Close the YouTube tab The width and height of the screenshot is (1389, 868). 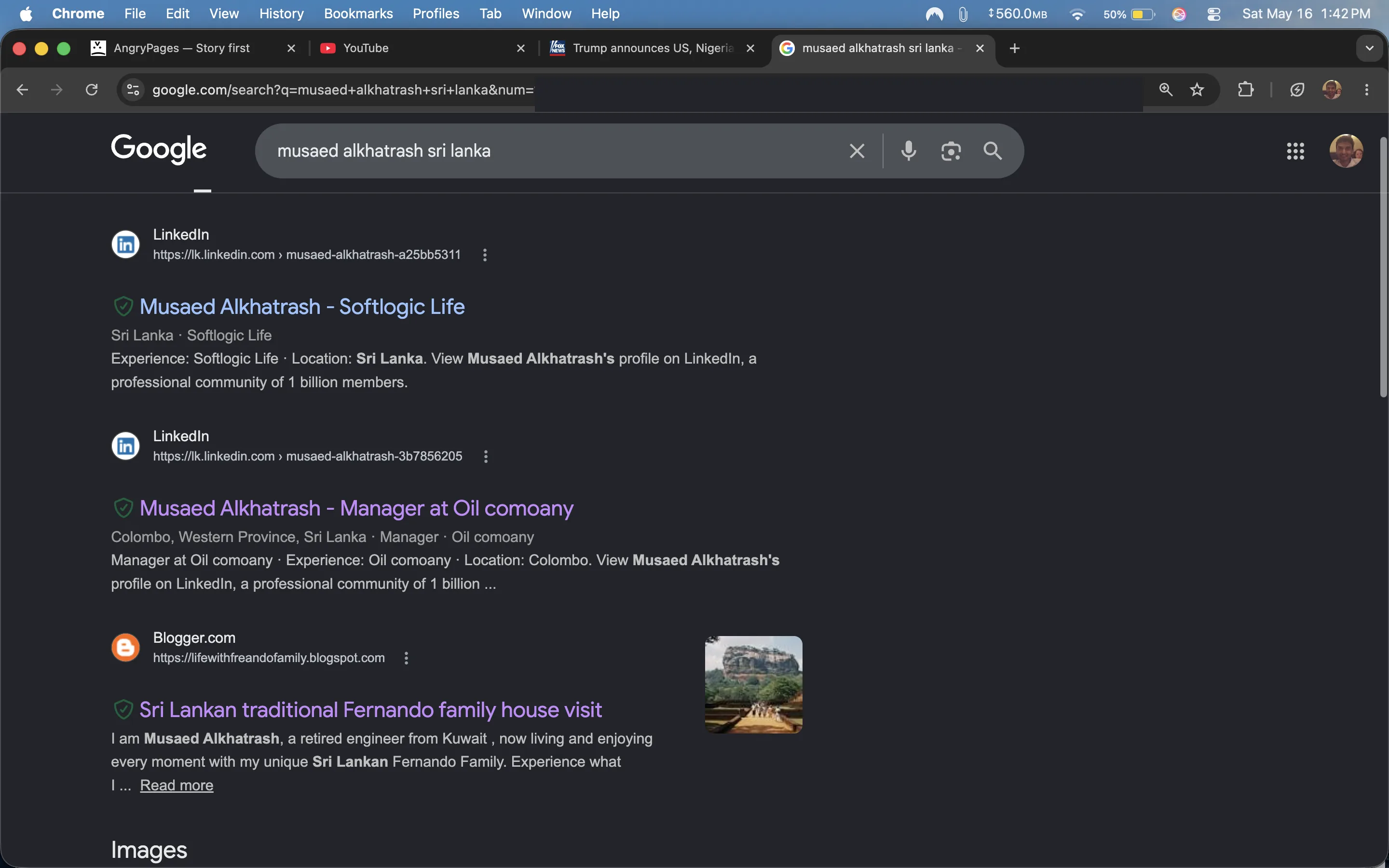pyautogui.click(x=520, y=48)
